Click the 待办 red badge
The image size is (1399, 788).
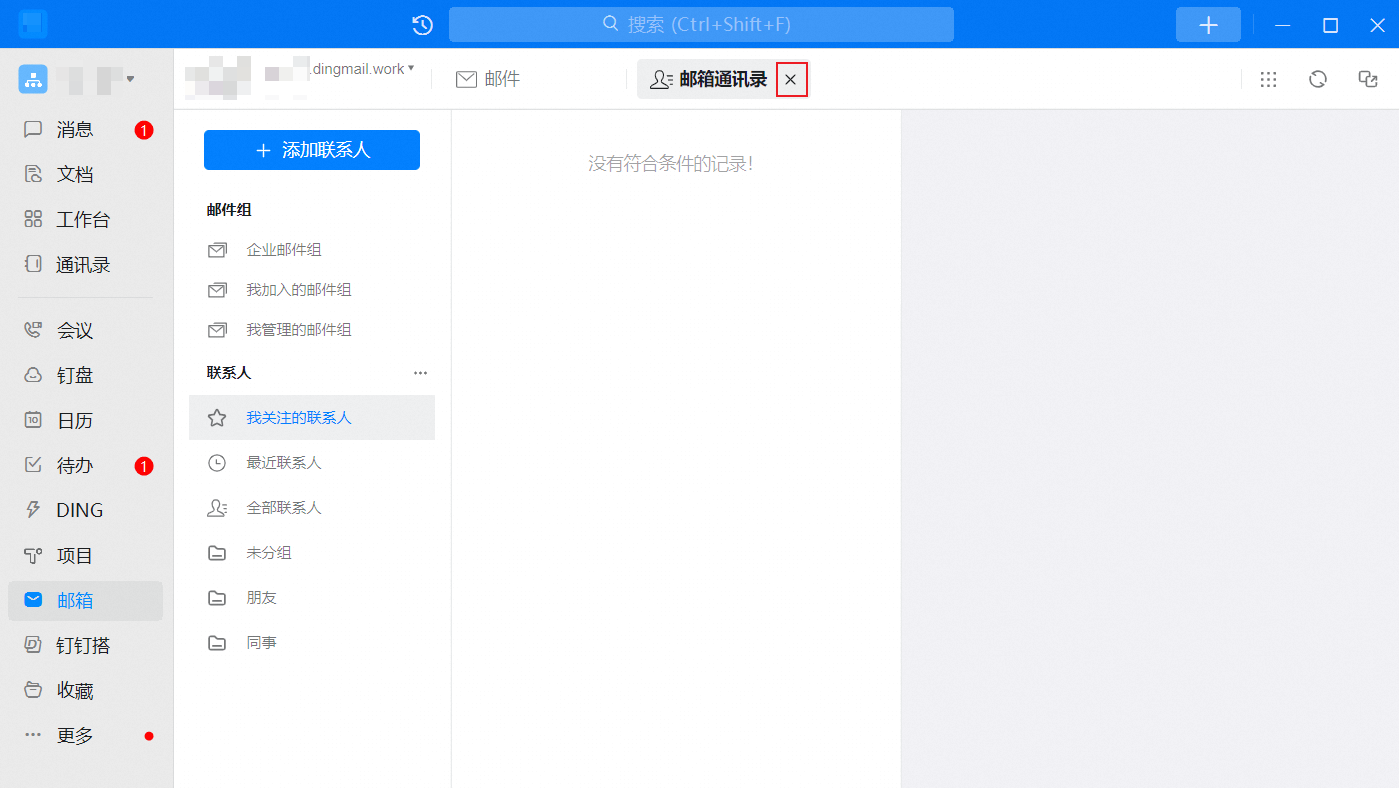(x=144, y=466)
